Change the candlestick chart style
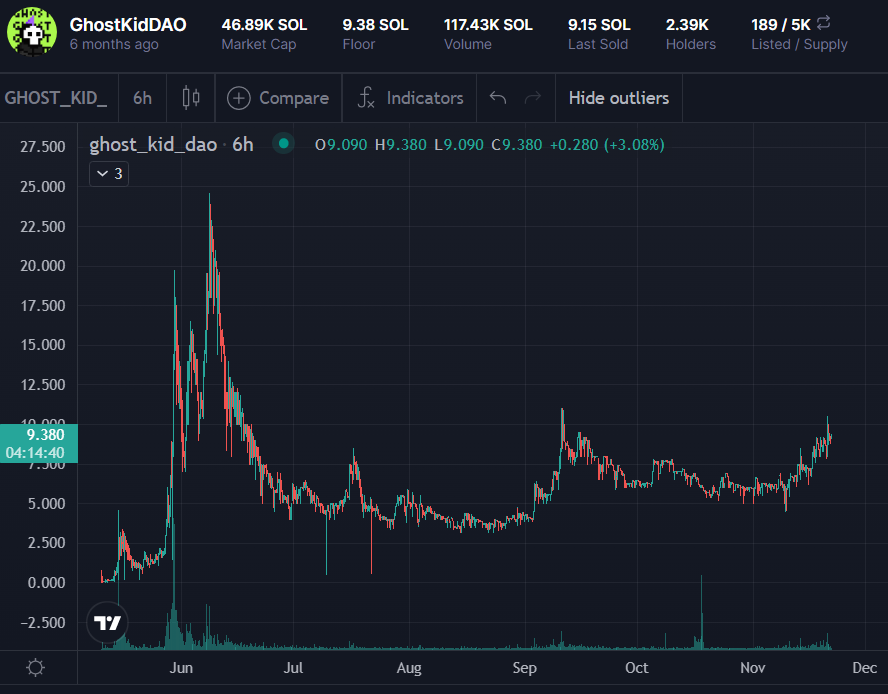The width and height of the screenshot is (888, 694). point(191,98)
